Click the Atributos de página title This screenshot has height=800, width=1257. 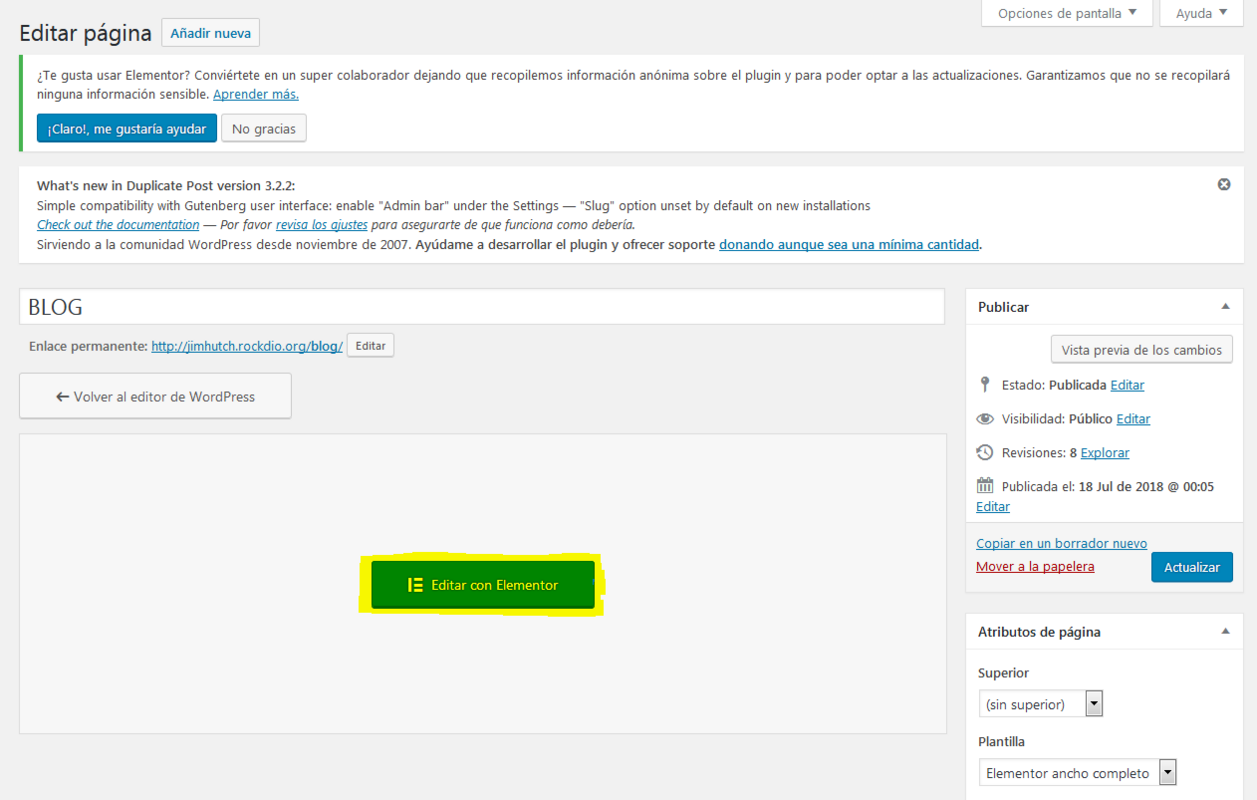[x=1039, y=632]
